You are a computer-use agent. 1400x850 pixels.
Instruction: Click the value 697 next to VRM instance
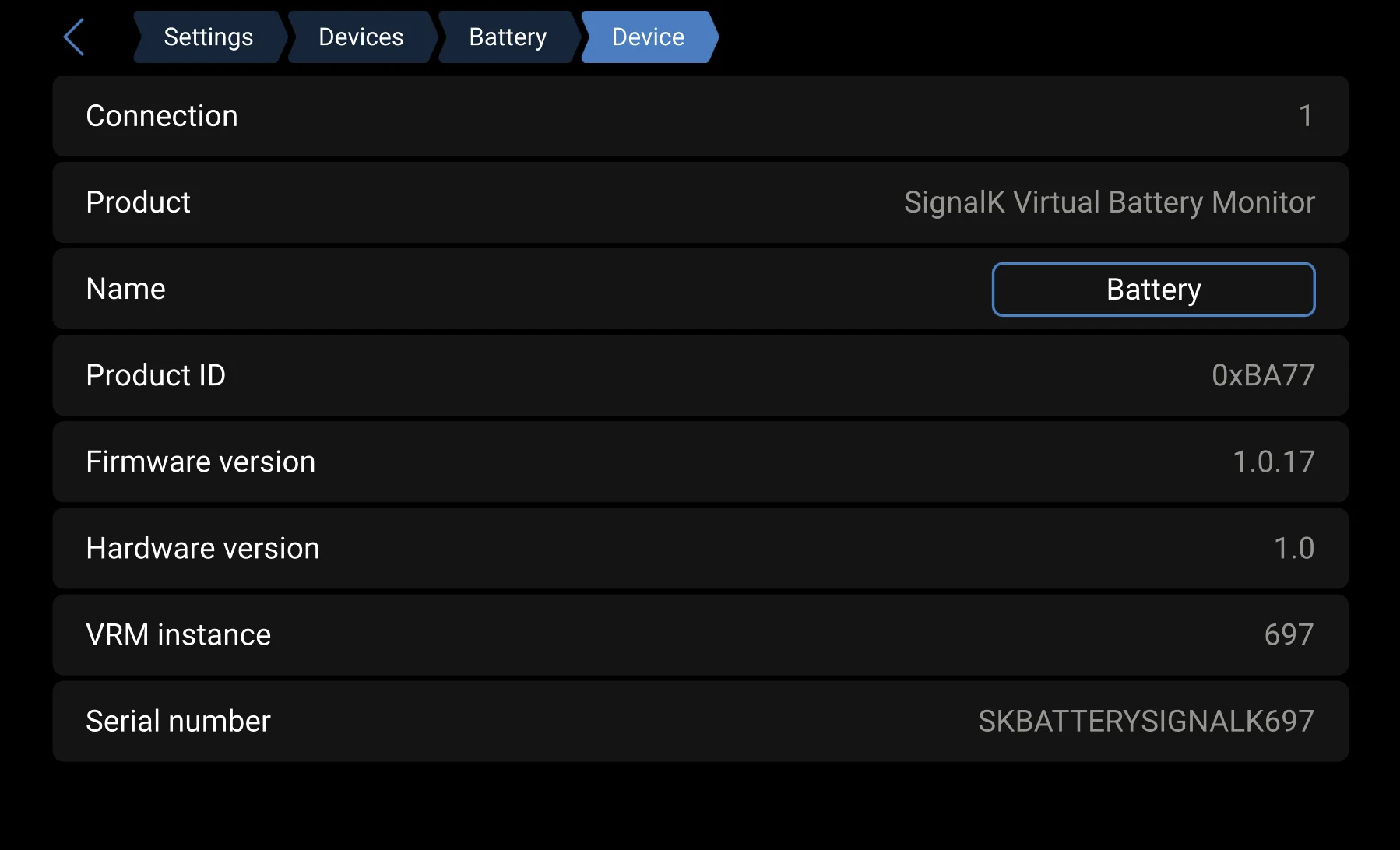1289,634
